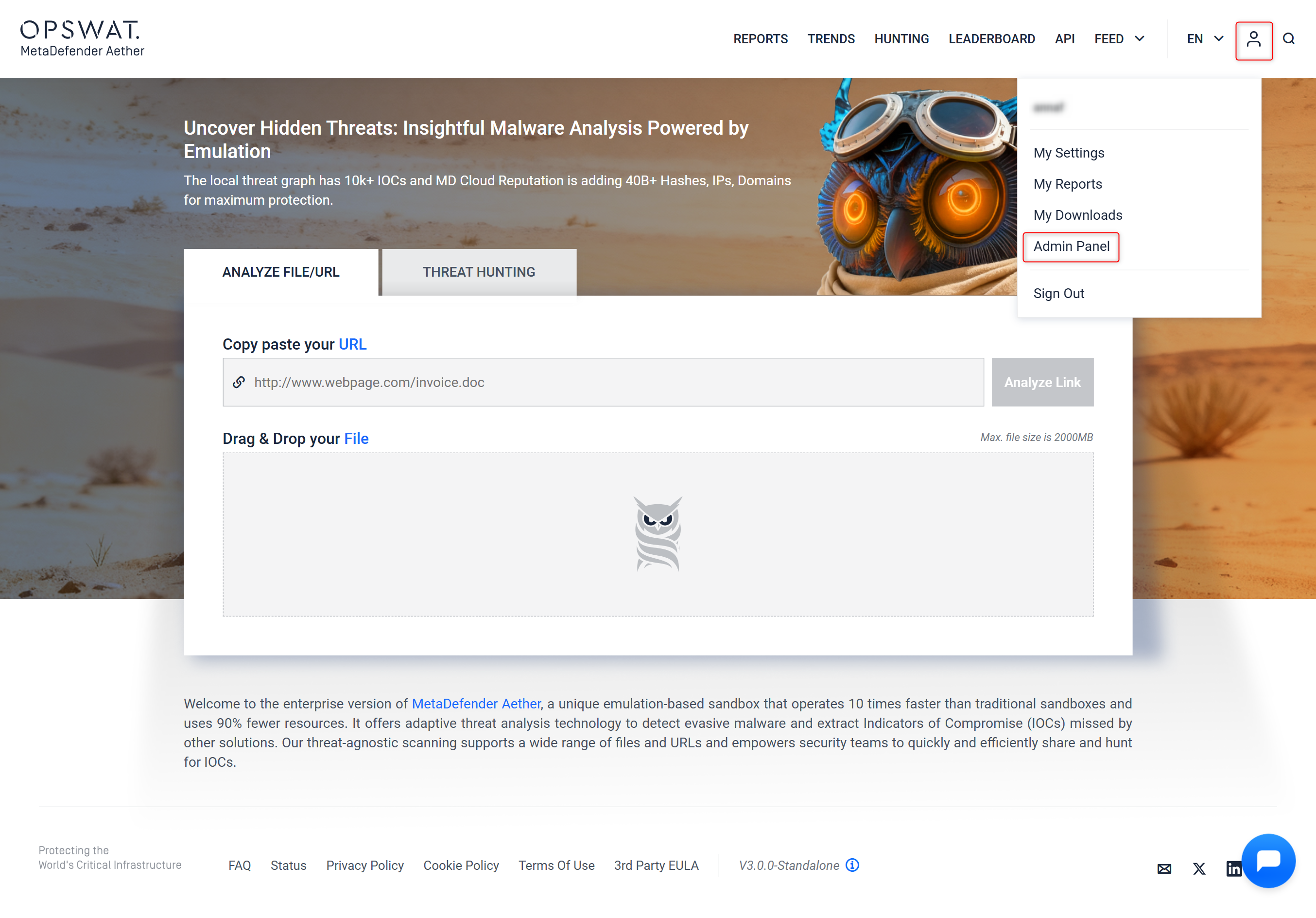The width and height of the screenshot is (1316, 918).
Task: Open the X social media icon
Action: (1199, 869)
